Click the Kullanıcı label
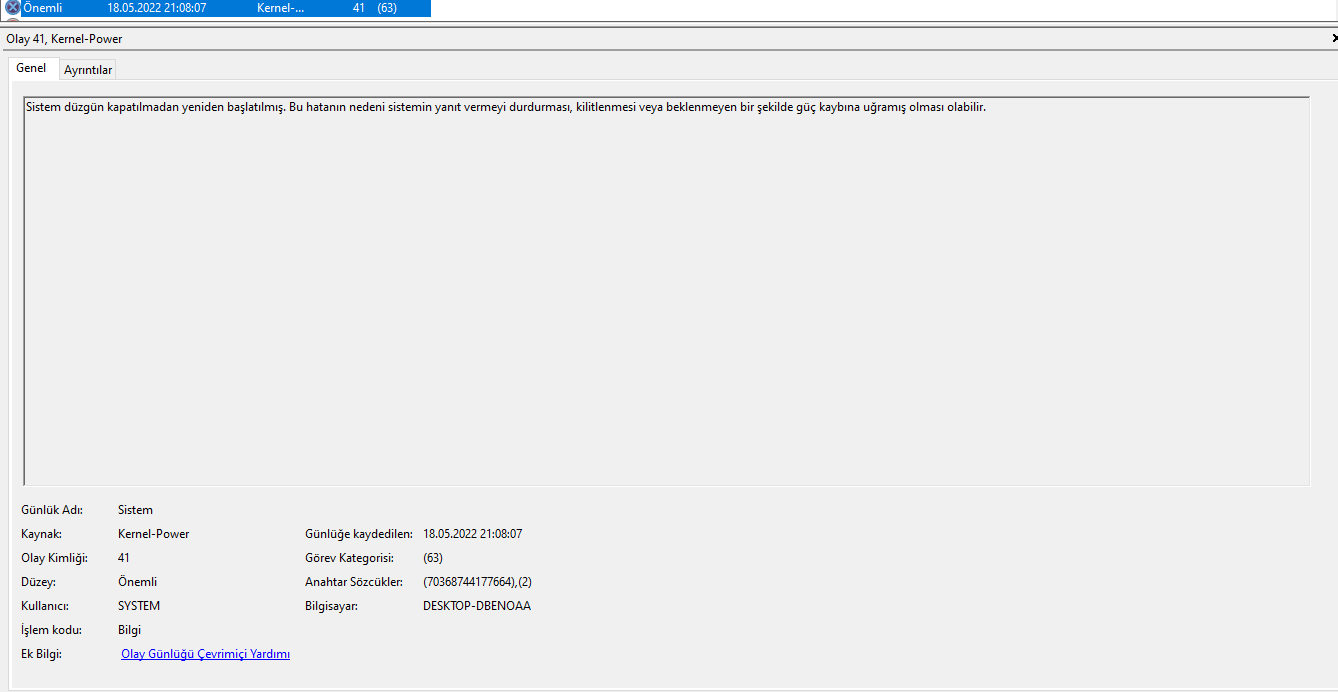The image size is (1338, 692). coord(45,606)
